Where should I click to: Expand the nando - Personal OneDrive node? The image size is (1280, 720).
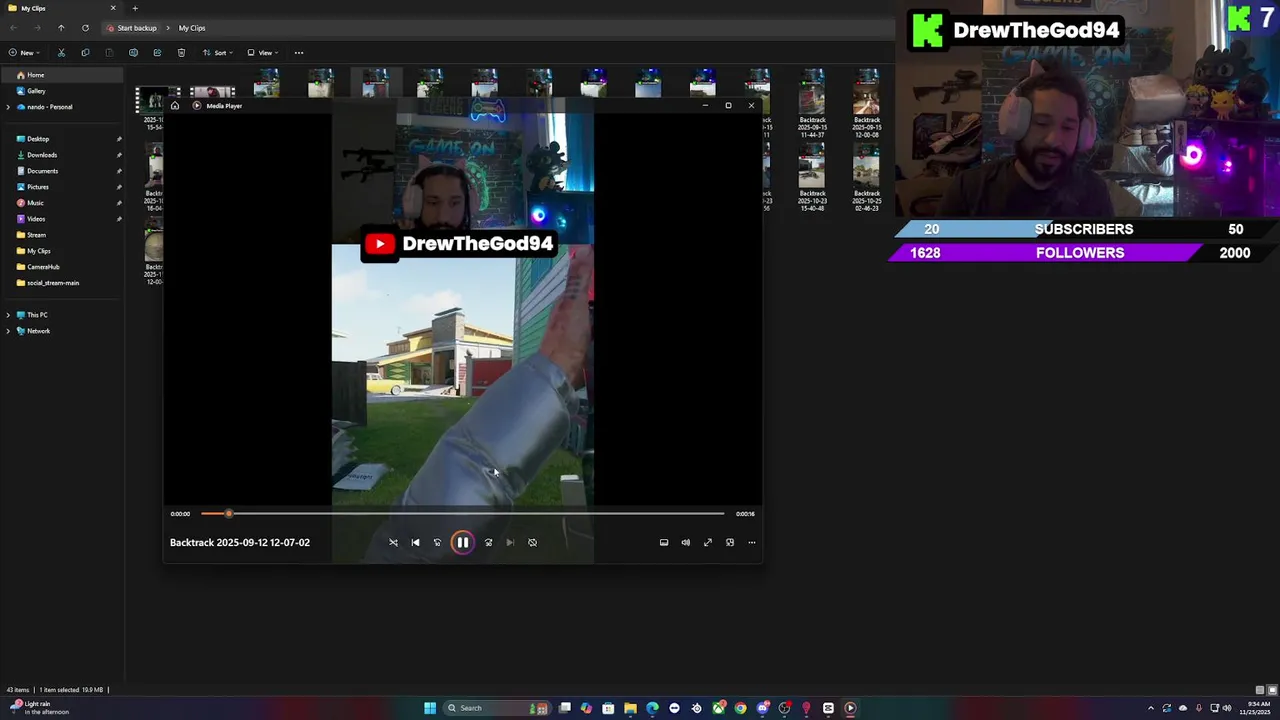(x=8, y=107)
